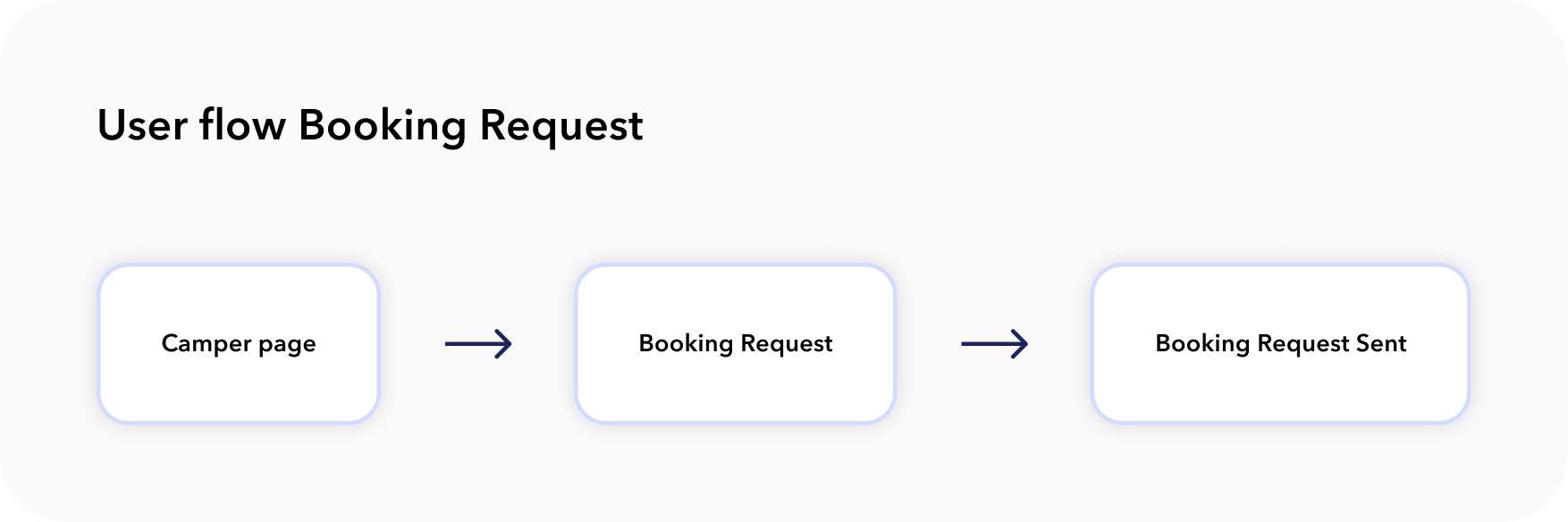Choose the Booking Request Sent step box
Viewport: 1568px width, 522px height.
tap(1280, 343)
